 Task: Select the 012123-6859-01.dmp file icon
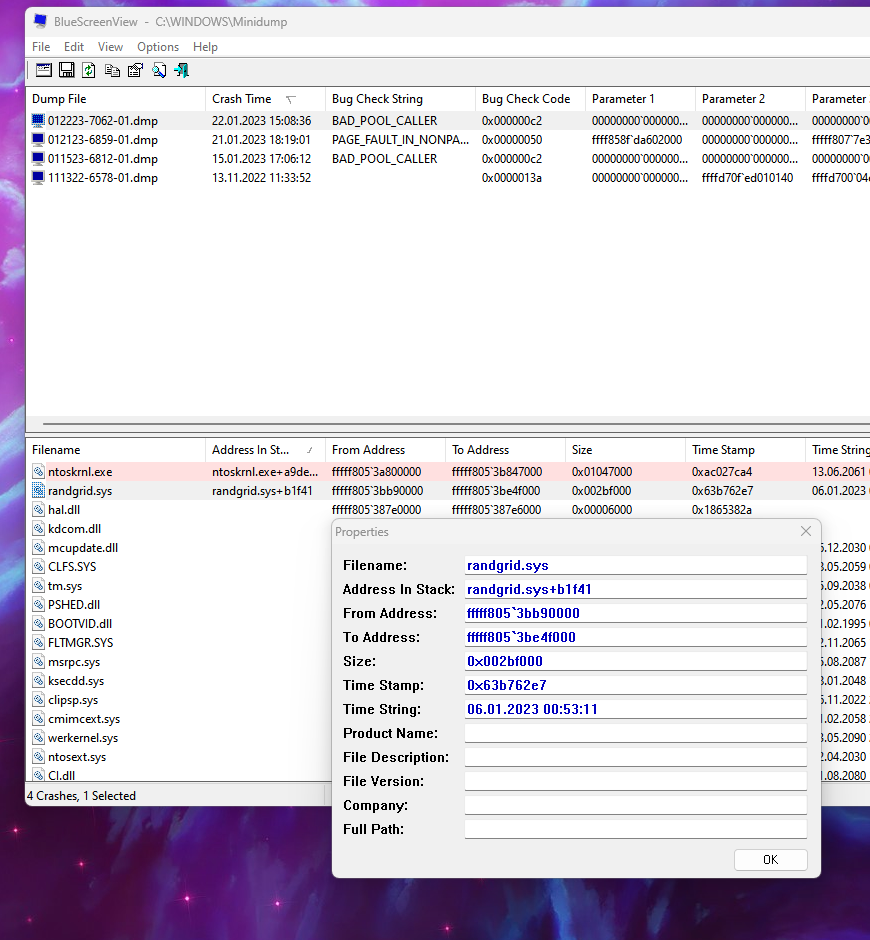(x=38, y=140)
